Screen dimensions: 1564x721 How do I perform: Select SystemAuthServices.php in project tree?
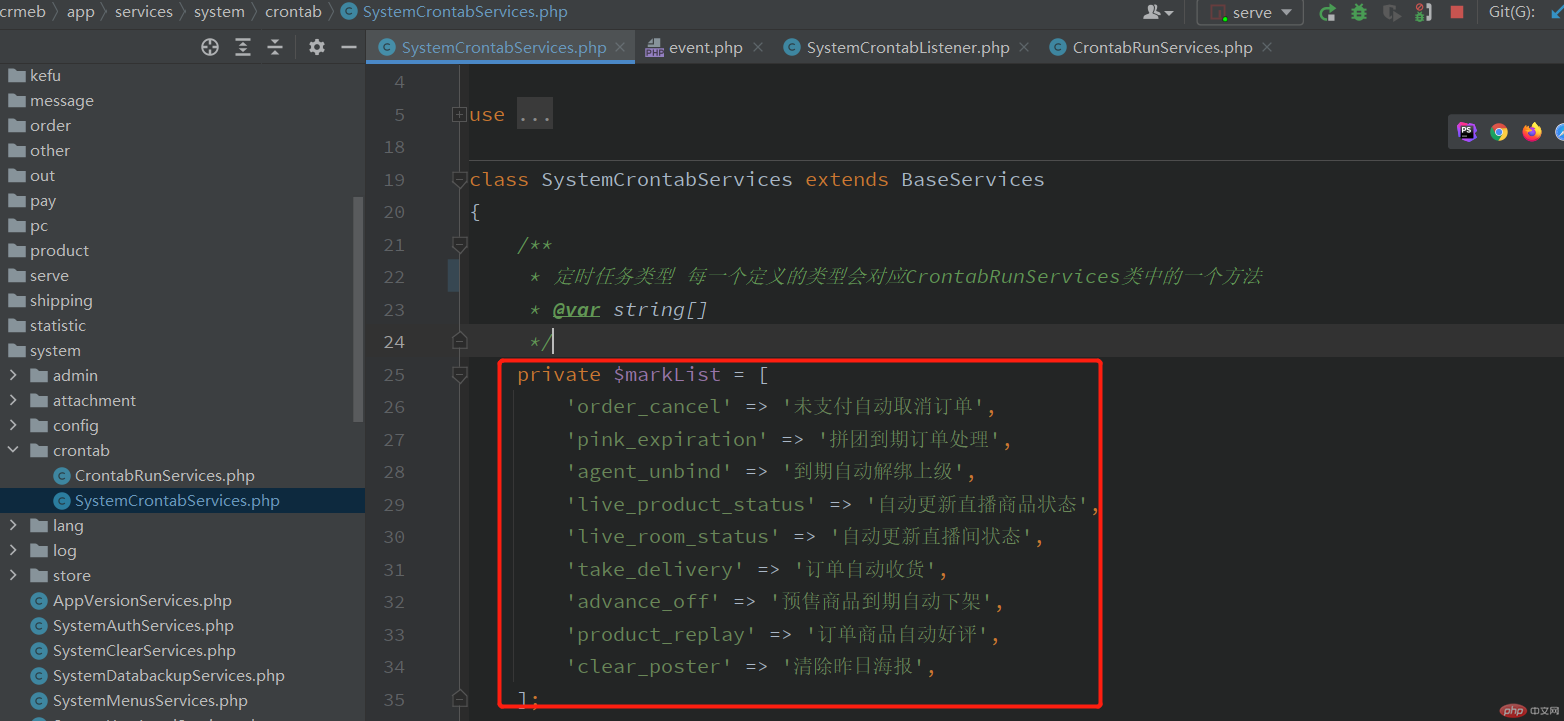pos(143,626)
